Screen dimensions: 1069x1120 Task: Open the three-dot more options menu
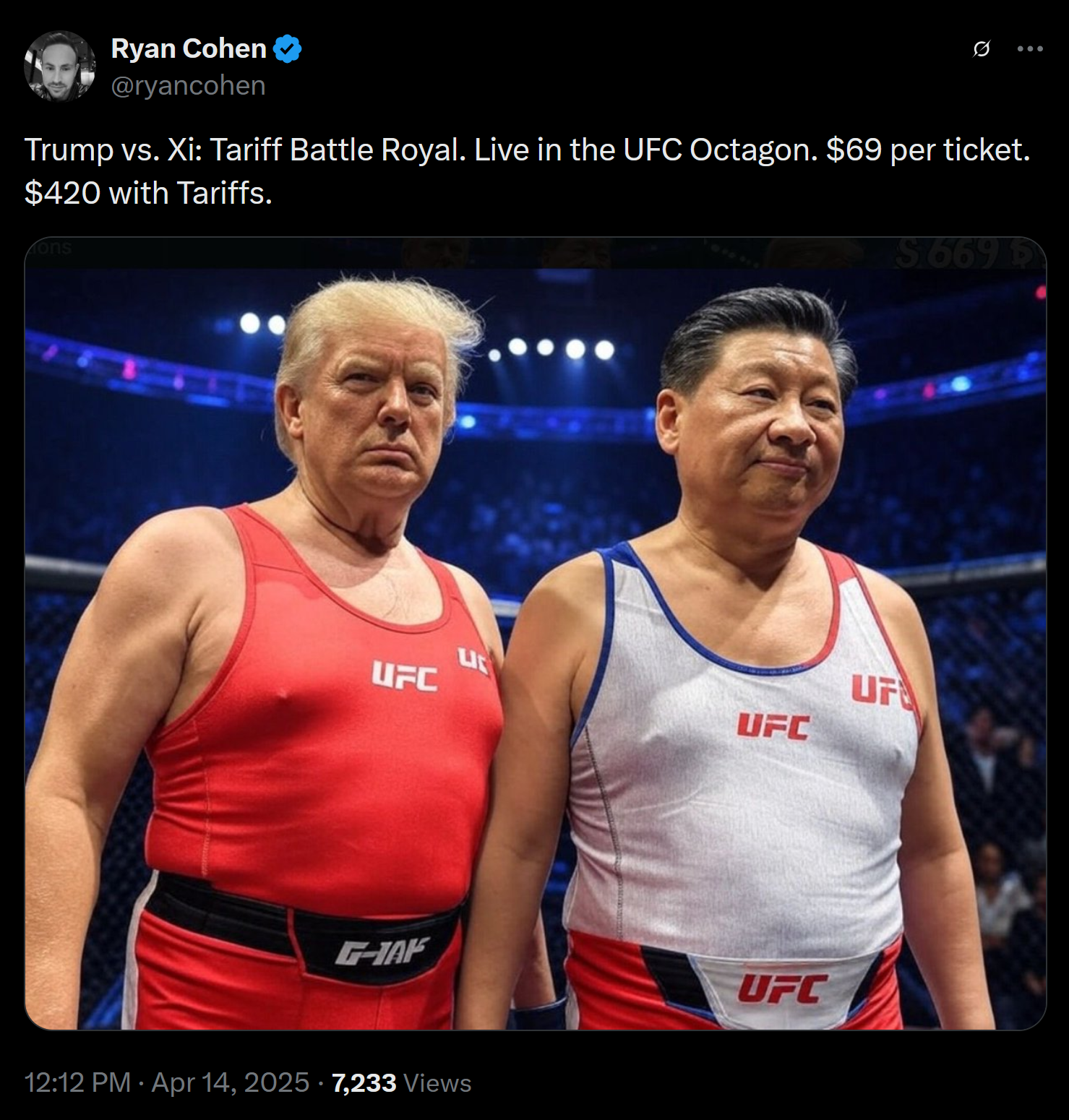(x=1030, y=49)
